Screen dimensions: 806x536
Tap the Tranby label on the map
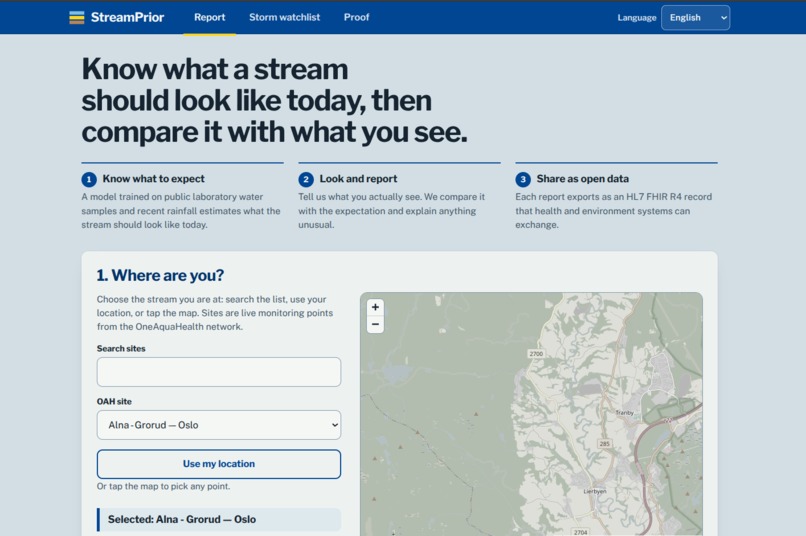625,413
